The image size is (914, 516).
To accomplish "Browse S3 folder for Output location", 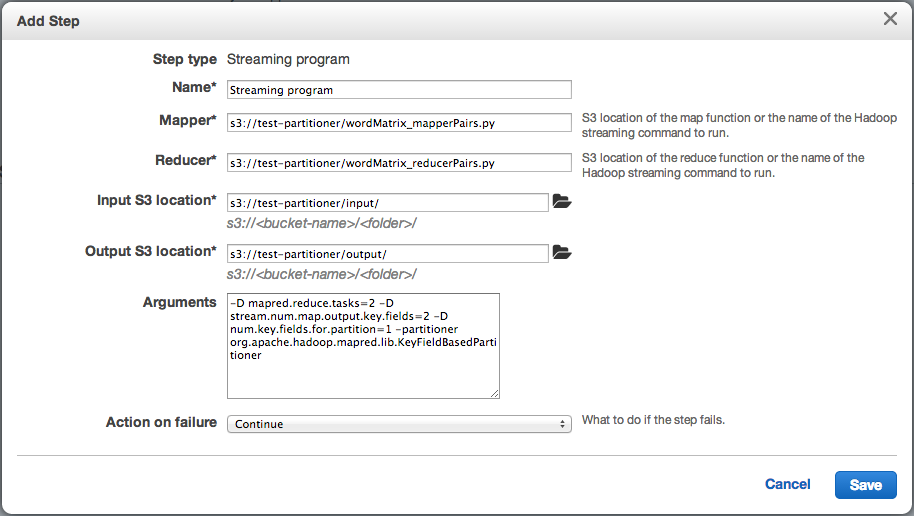I will 562,253.
